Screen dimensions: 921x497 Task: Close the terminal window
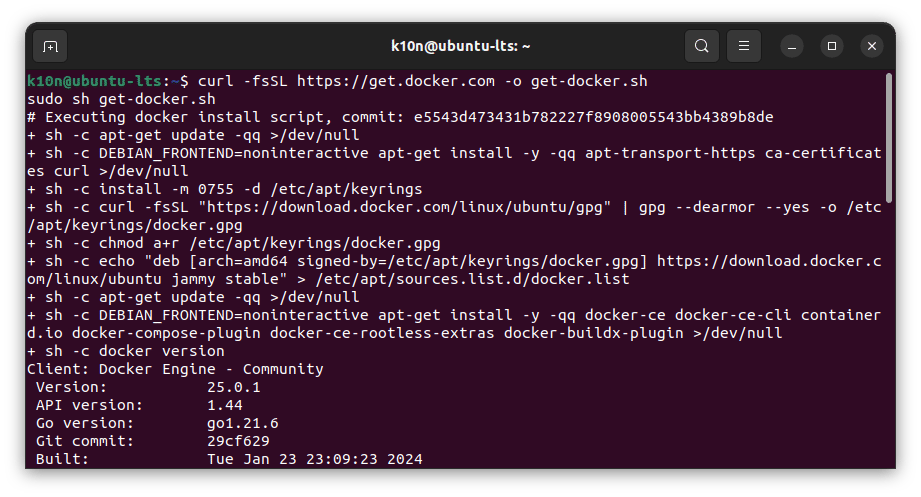[x=872, y=46]
